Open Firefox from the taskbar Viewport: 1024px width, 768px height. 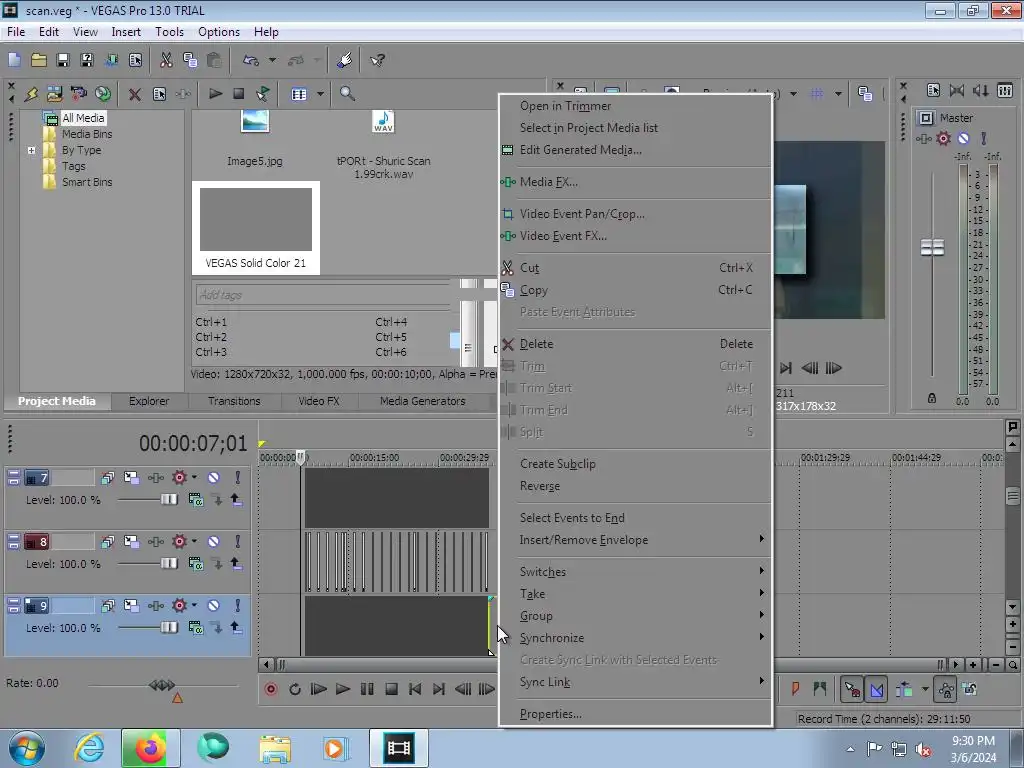coord(150,748)
